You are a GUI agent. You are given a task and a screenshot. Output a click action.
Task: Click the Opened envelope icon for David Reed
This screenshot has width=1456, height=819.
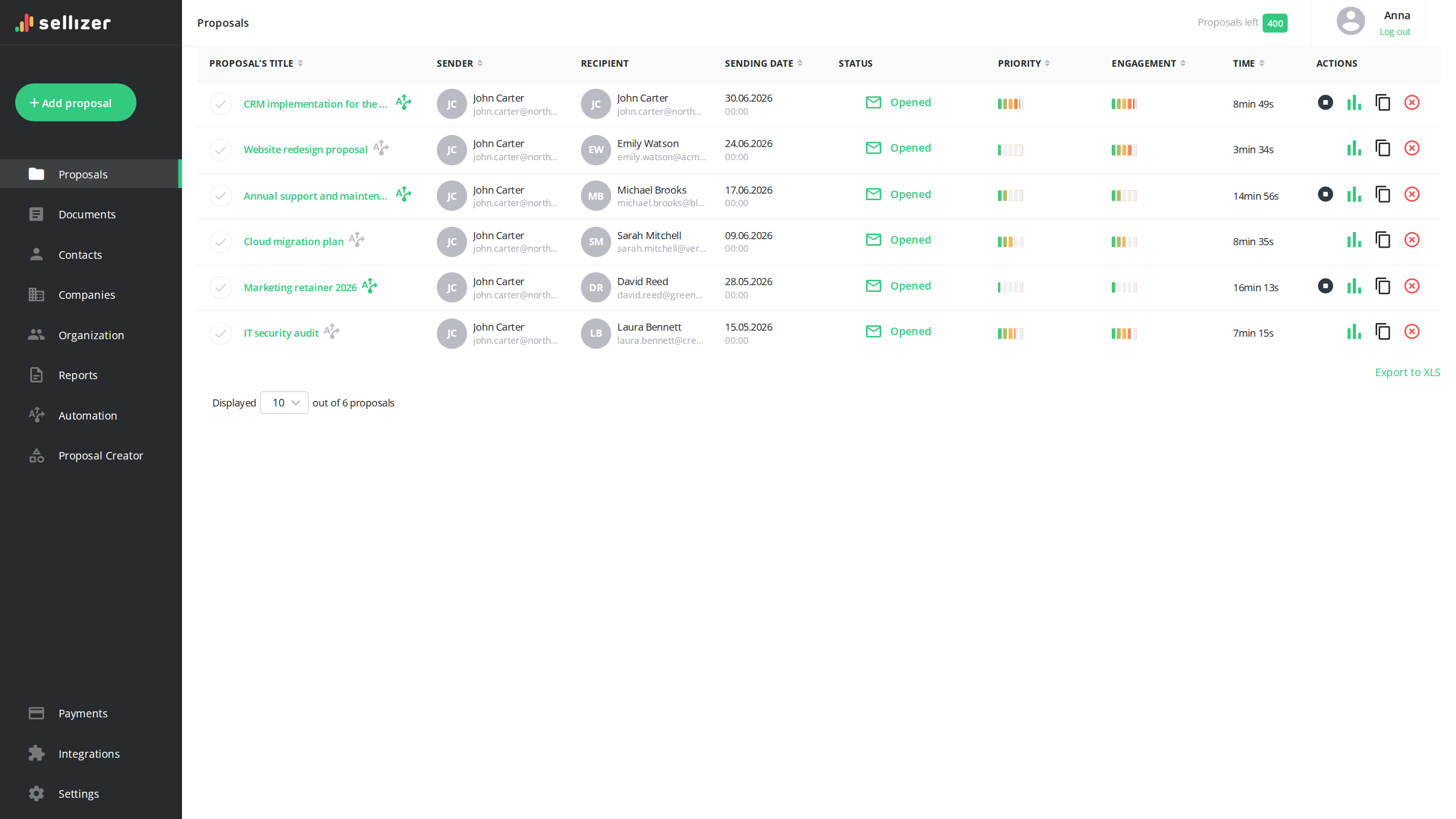[873, 286]
